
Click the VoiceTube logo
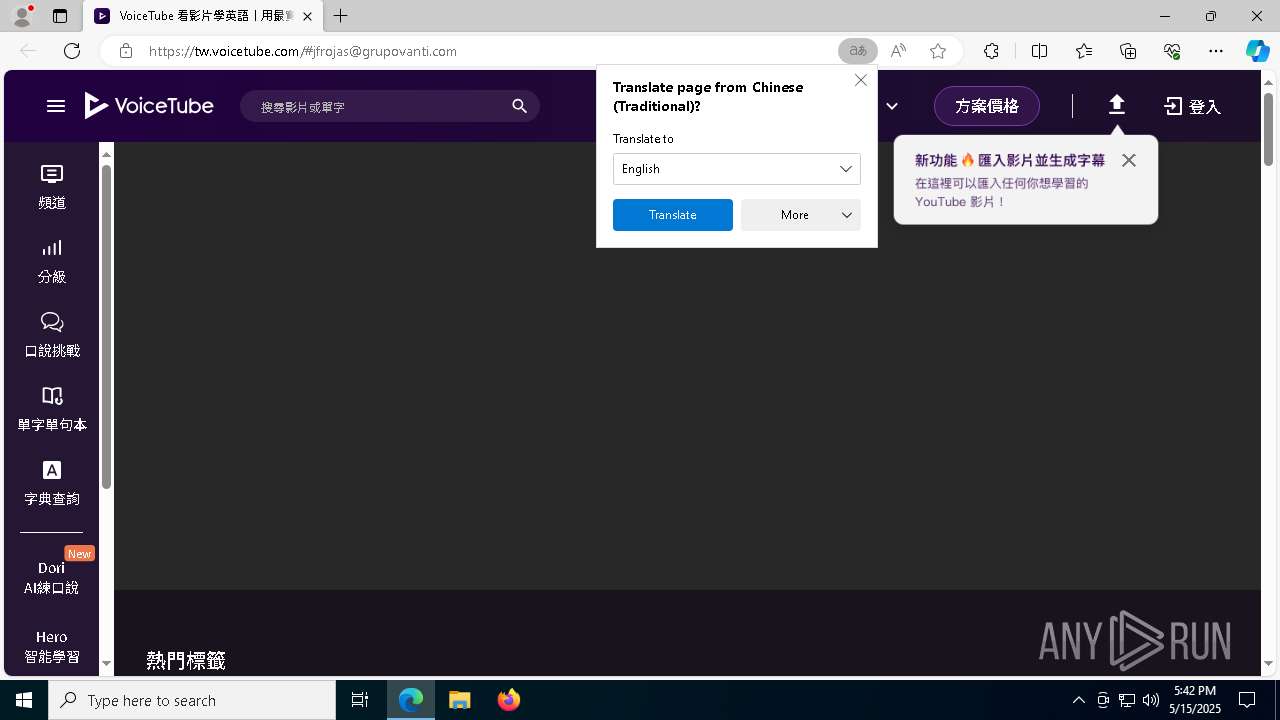tap(149, 106)
